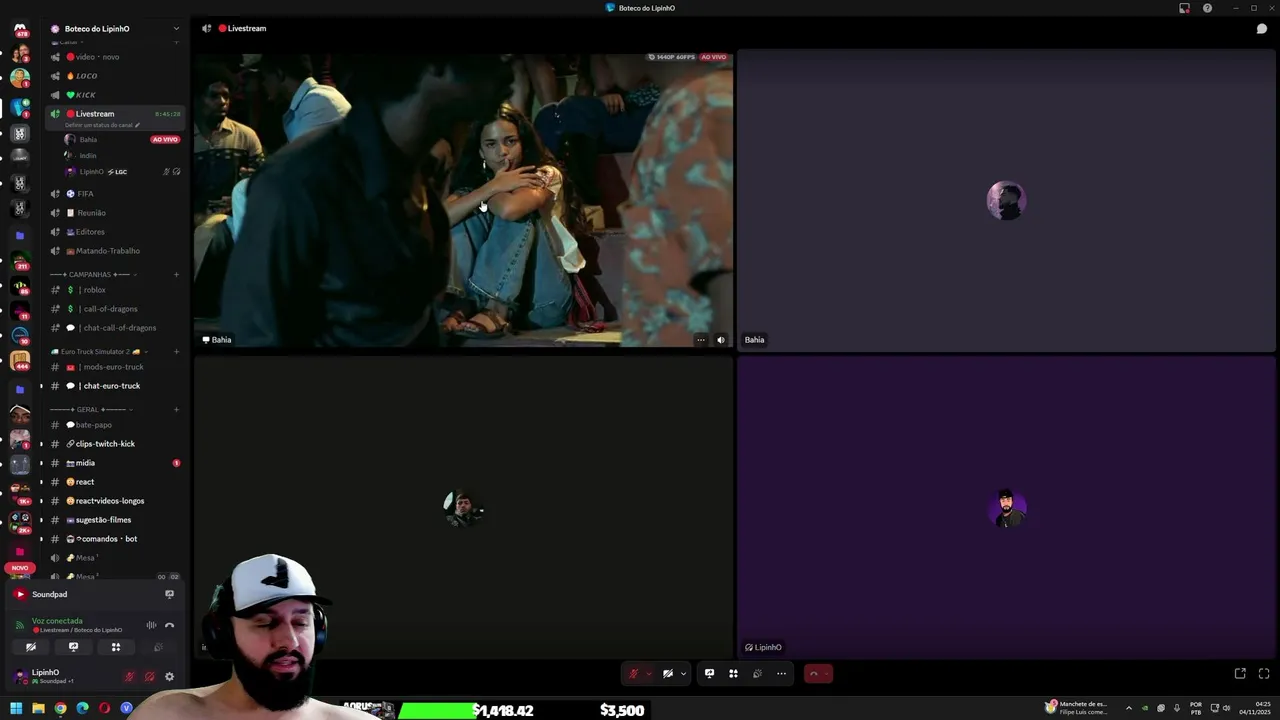Unmute microphone in user panel

click(x=129, y=677)
